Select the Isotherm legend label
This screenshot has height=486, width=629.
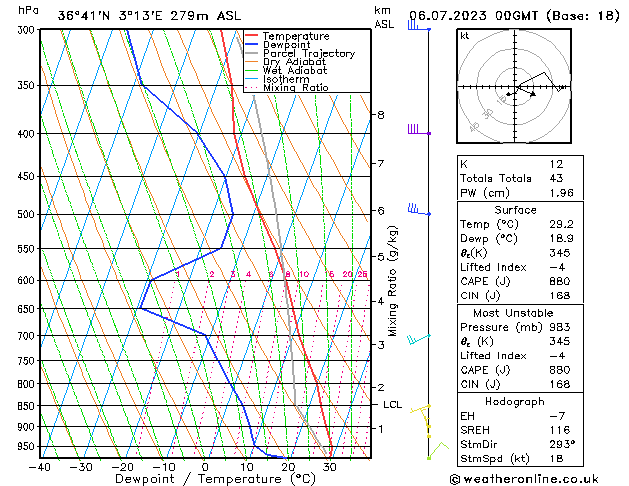286,79
